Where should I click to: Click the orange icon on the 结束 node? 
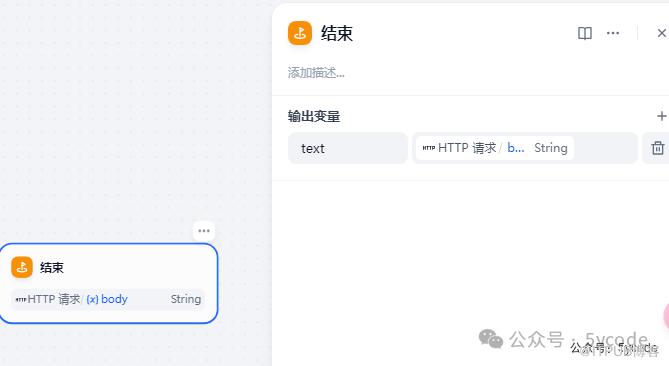22,267
